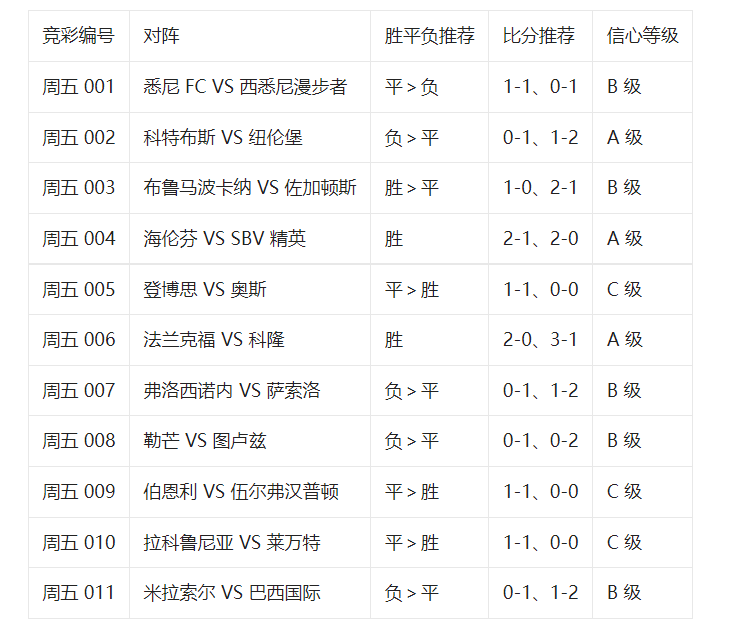Select the 周五 005 cell
The image size is (739, 644).
[x=79, y=289]
